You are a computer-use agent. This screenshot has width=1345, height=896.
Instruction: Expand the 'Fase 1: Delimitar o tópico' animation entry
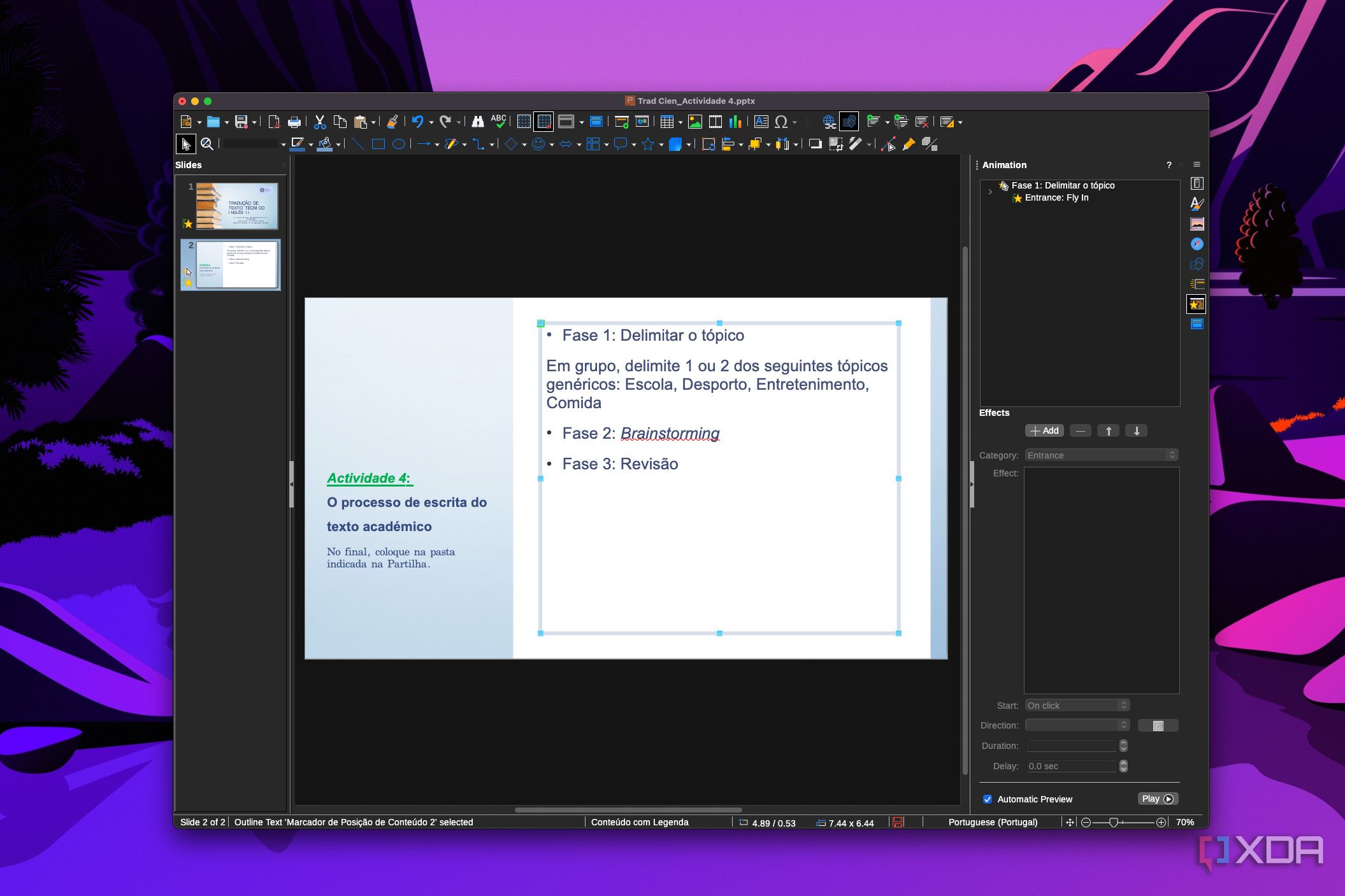(990, 192)
